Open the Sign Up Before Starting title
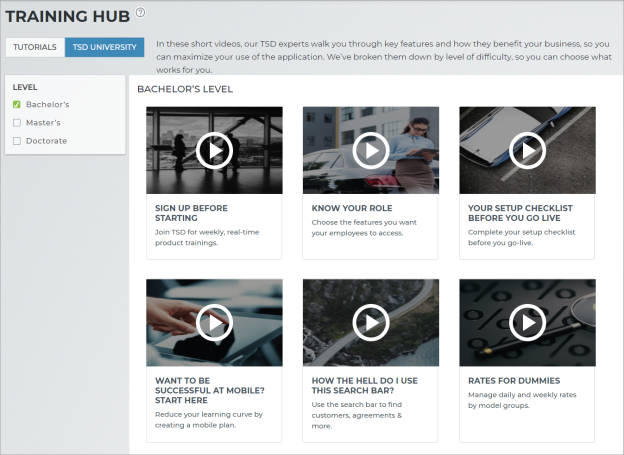The width and height of the screenshot is (624, 455). (191, 213)
